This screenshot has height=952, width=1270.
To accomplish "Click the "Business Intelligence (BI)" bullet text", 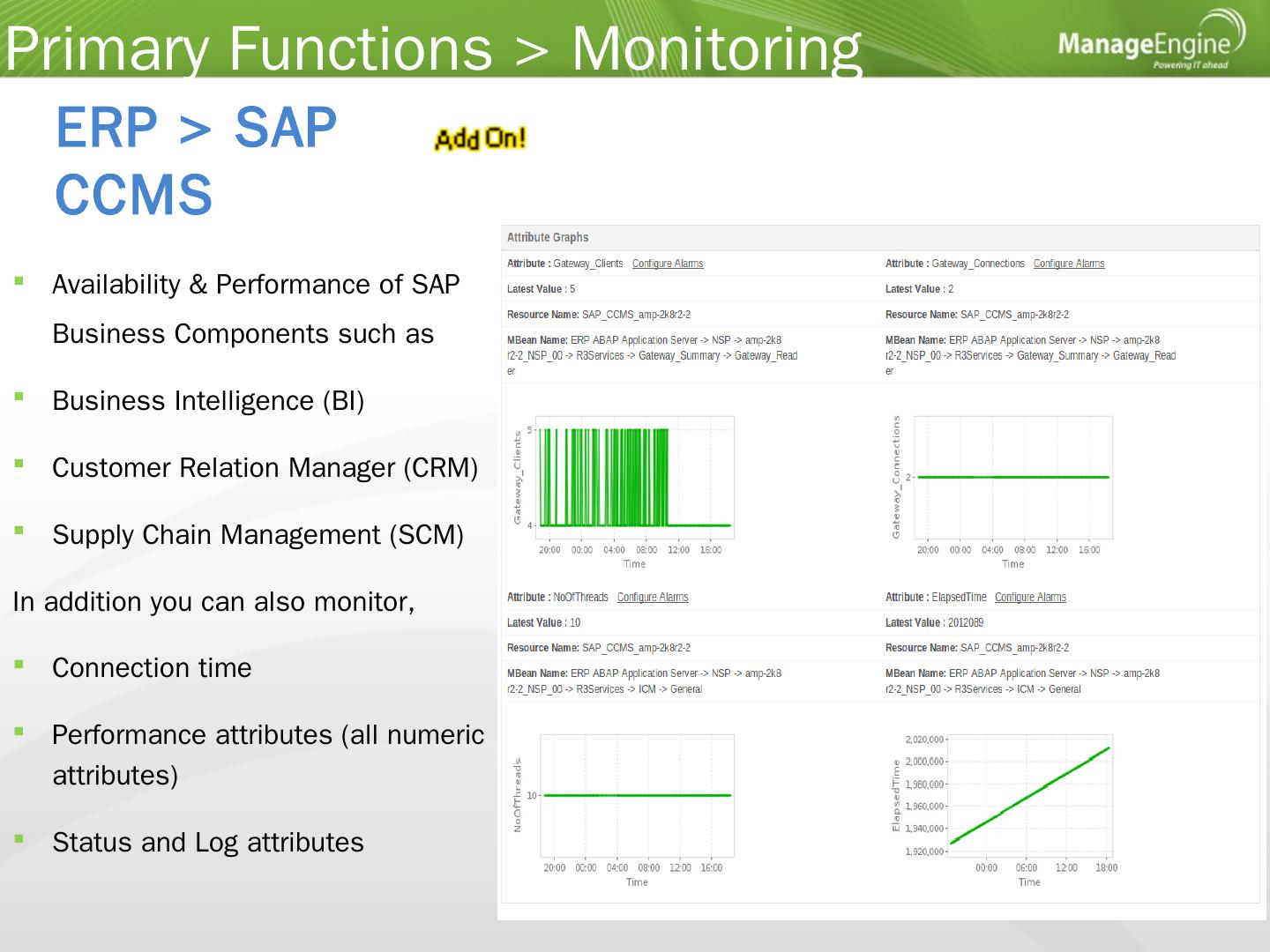I will pyautogui.click(x=208, y=401).
